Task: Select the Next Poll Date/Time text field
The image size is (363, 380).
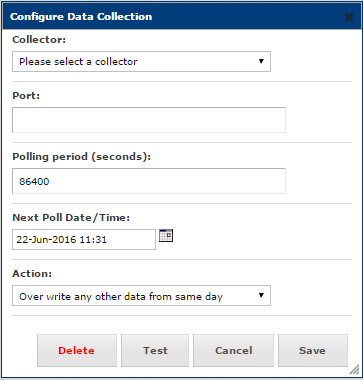Action: [84, 239]
